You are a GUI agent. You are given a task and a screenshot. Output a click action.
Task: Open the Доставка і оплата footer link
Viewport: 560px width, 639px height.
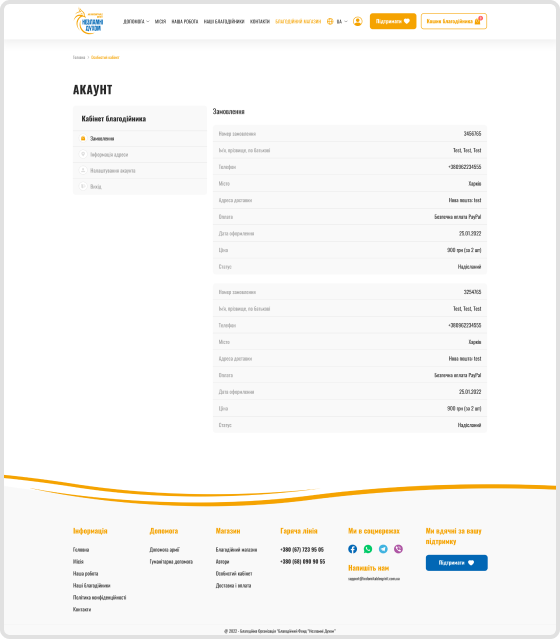[233, 586]
